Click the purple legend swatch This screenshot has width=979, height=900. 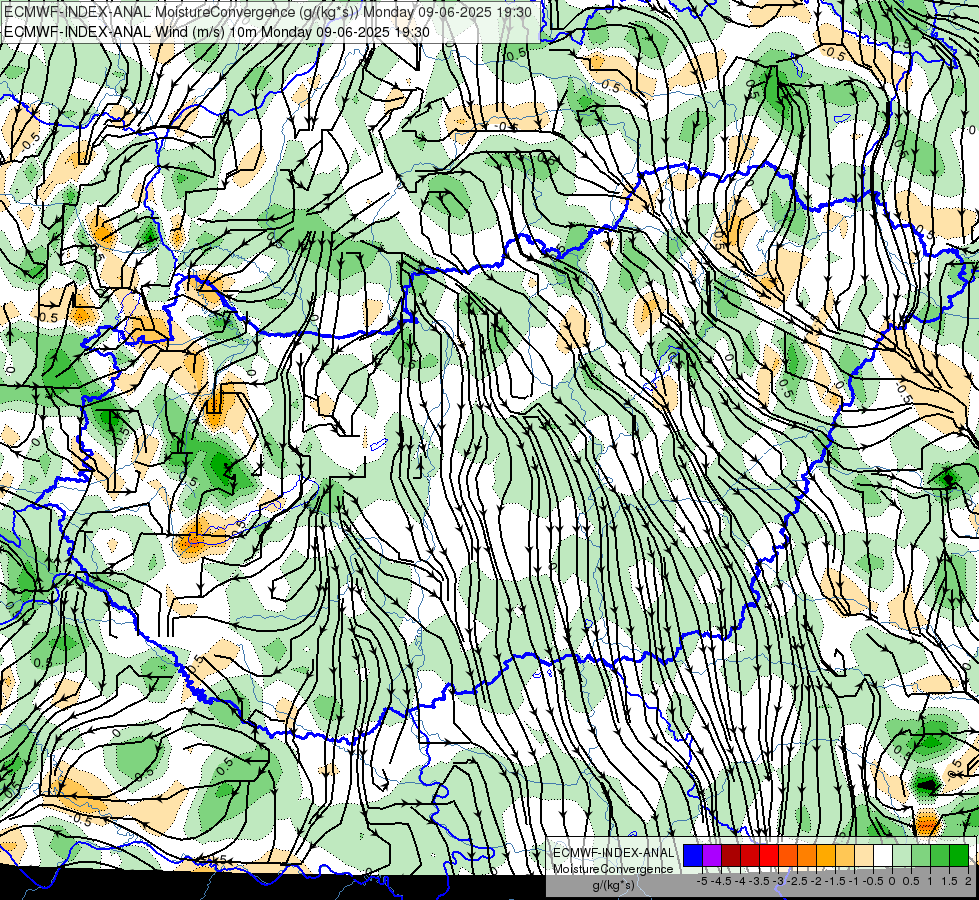712,855
